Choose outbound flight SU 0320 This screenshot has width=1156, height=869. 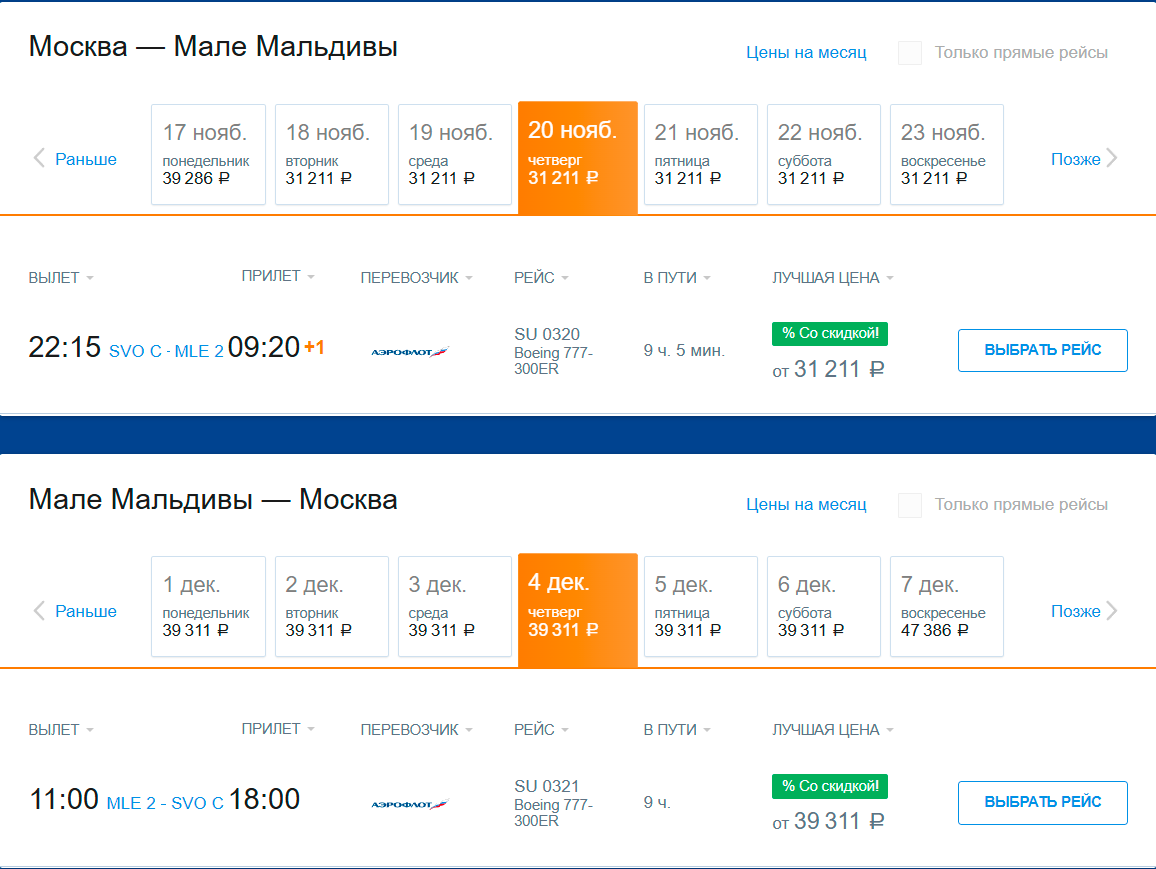[x=1042, y=350]
